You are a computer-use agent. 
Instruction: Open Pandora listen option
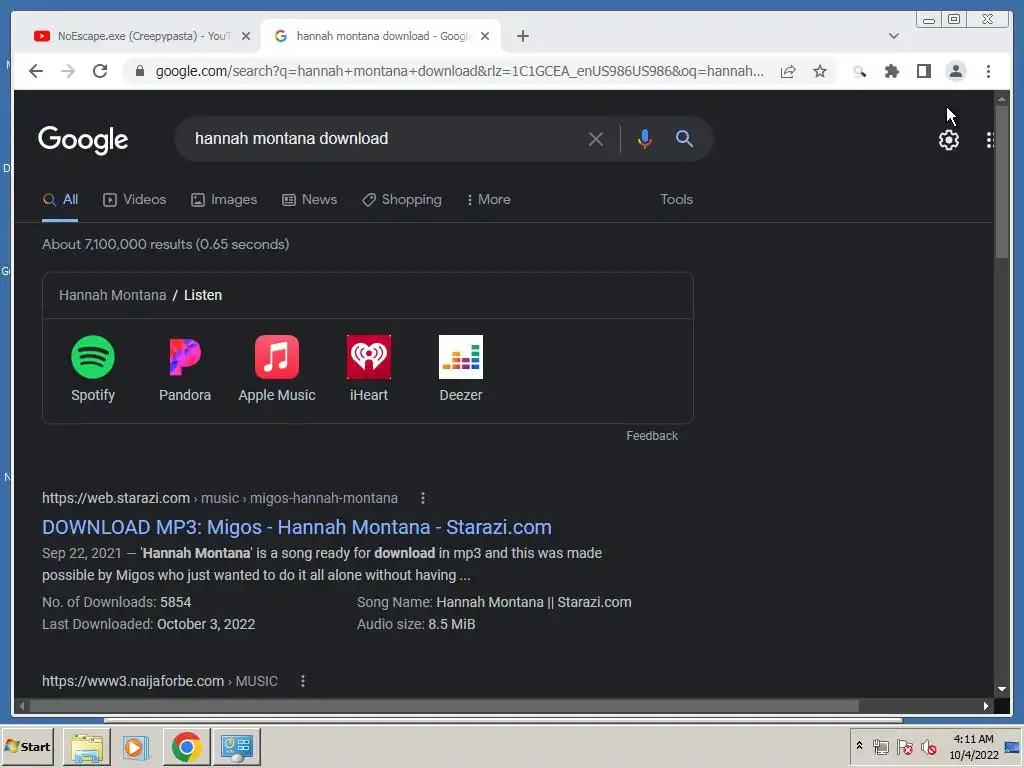click(x=185, y=369)
